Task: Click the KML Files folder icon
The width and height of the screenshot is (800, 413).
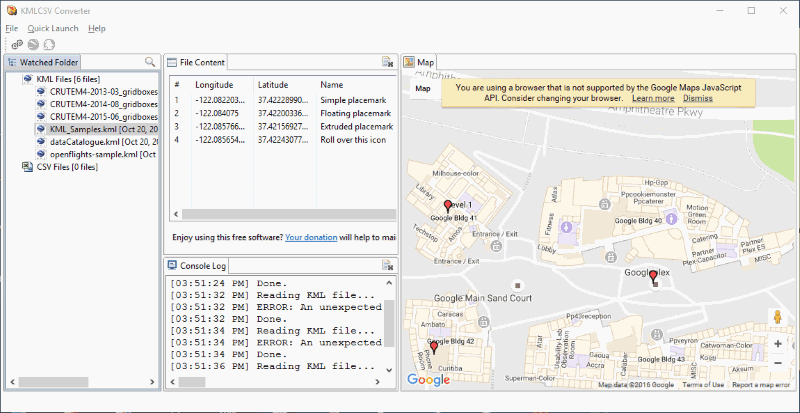Action: coord(28,79)
